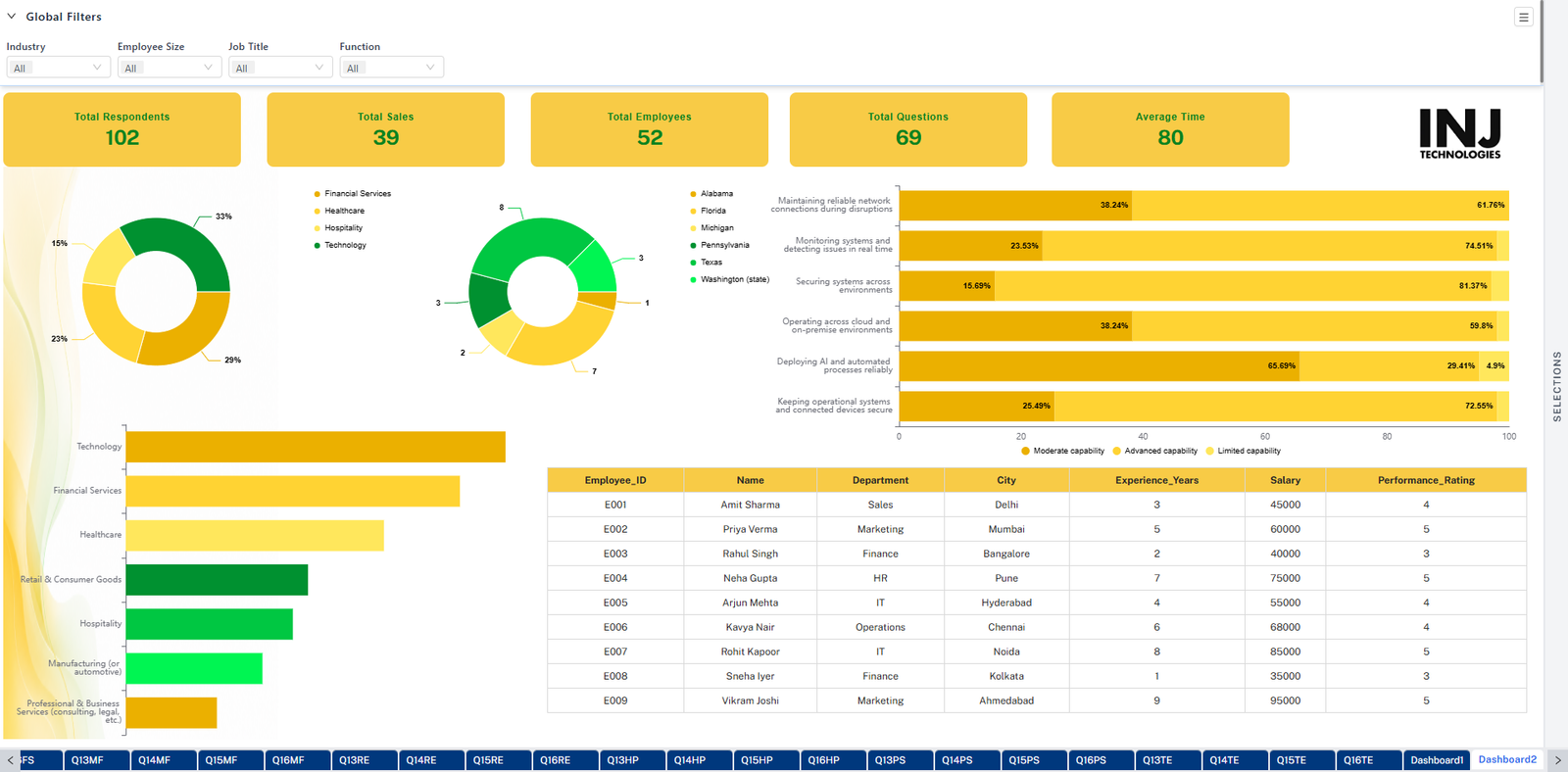Viewport: 1568px width, 772px height.
Task: Select the Total Respondents KPI card
Action: [122, 129]
